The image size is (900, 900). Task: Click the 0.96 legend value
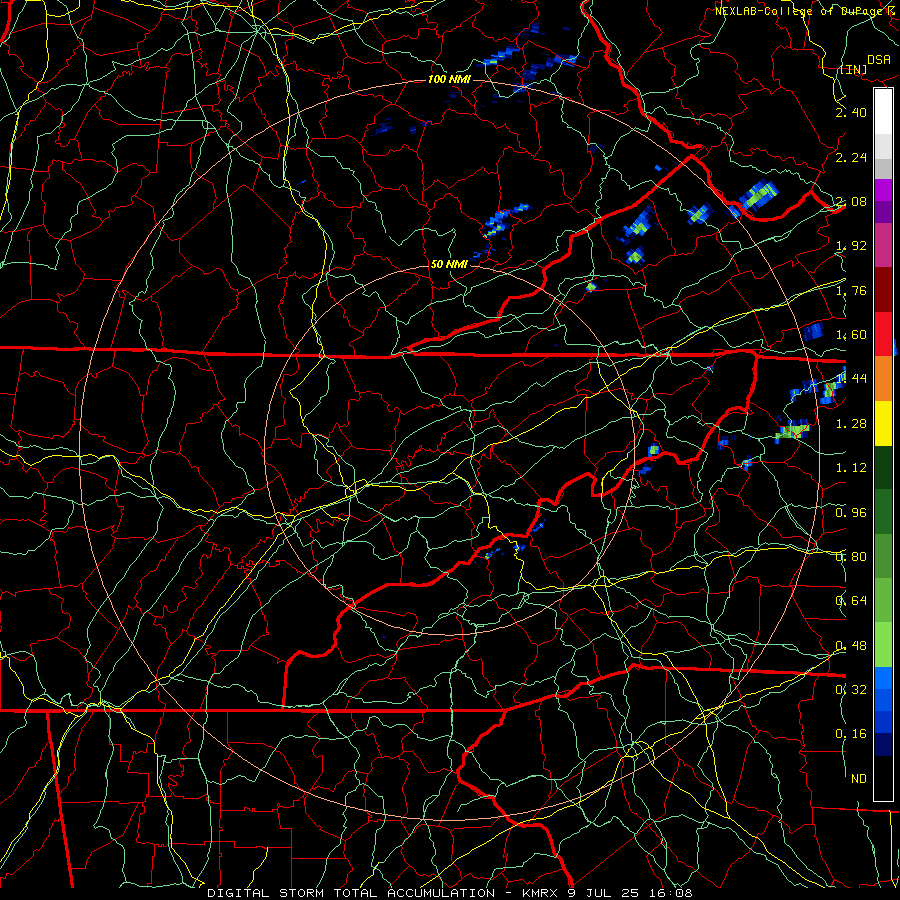851,513
